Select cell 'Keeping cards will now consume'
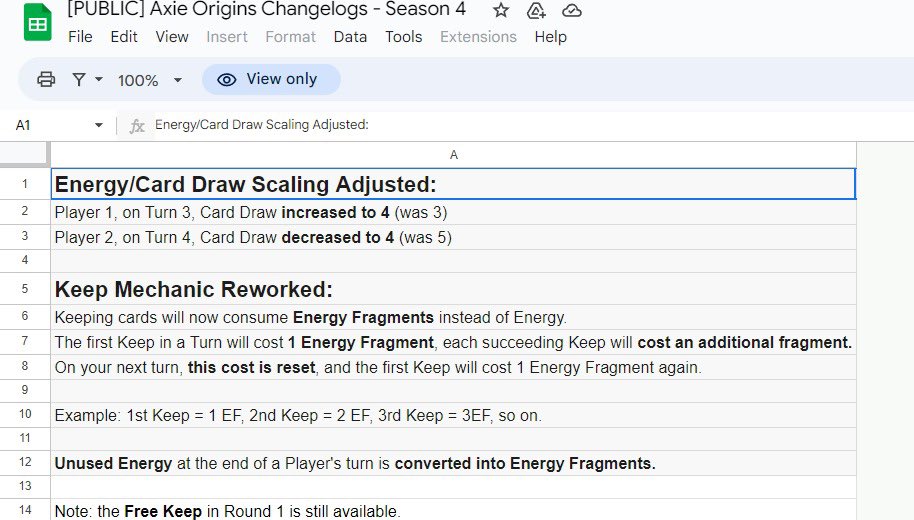This screenshot has height=520, width=914. (454, 317)
